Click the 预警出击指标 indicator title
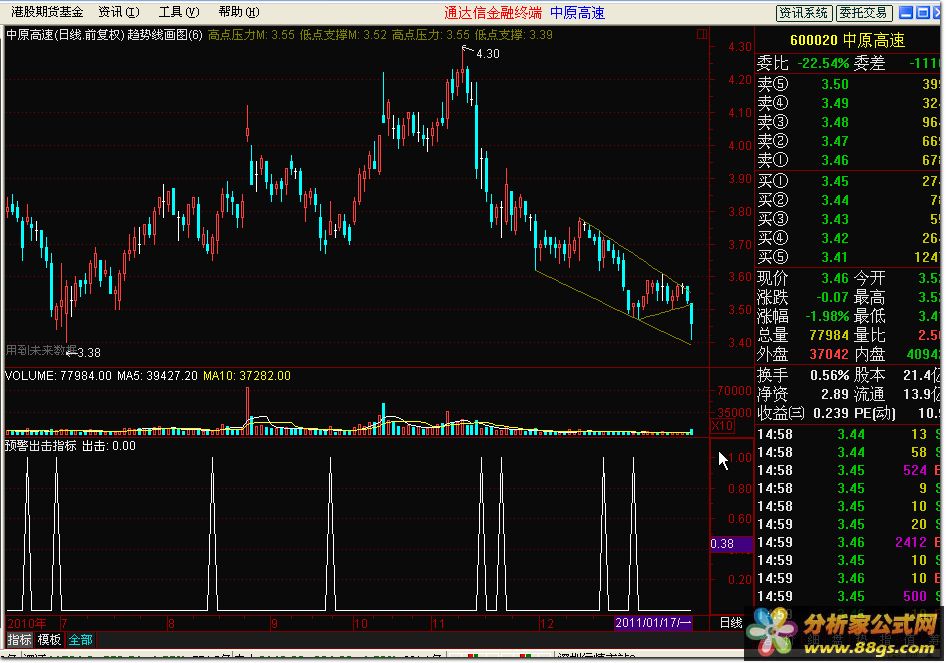This screenshot has height=663, width=946. pyautogui.click(x=41, y=446)
